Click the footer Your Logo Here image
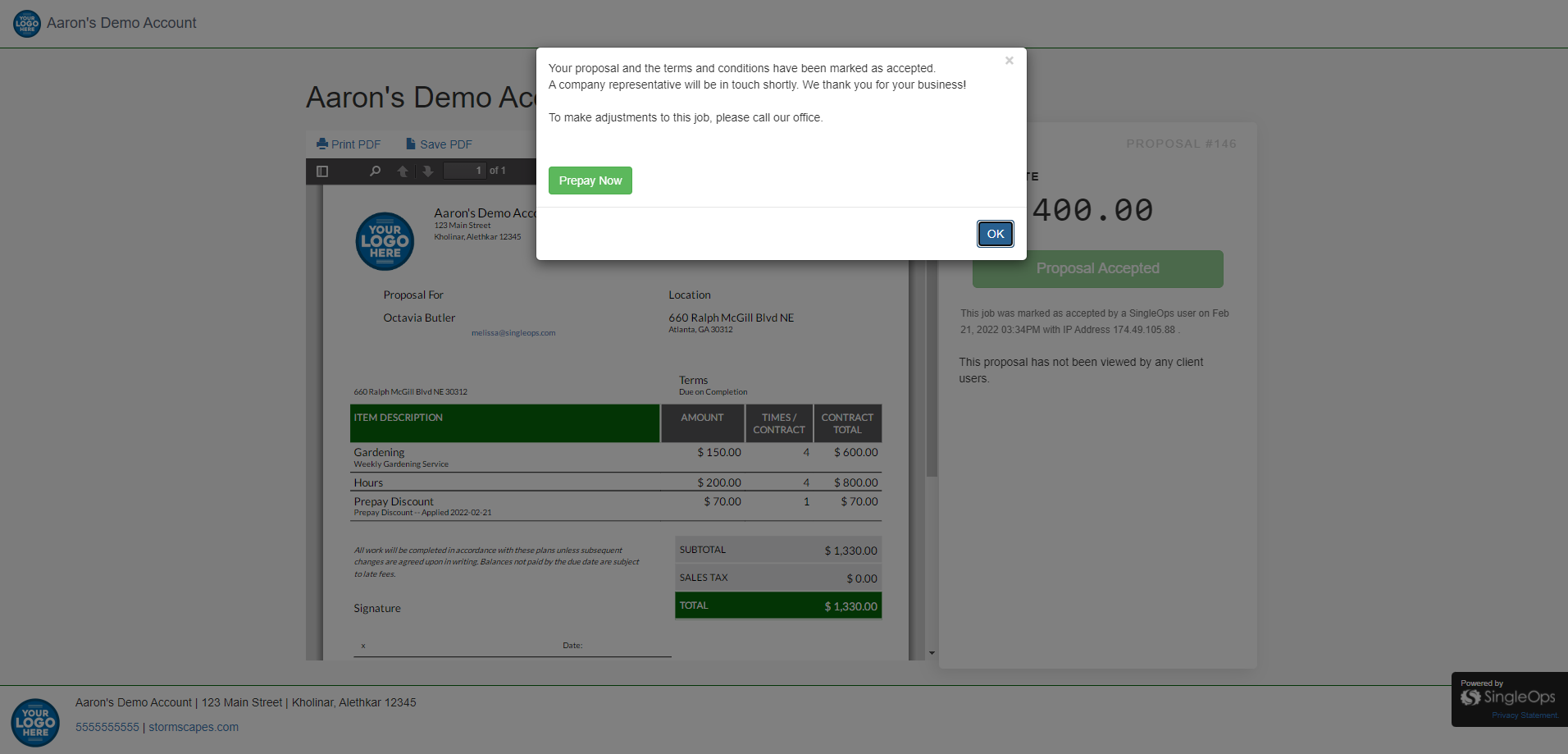1568x754 pixels. coord(35,723)
